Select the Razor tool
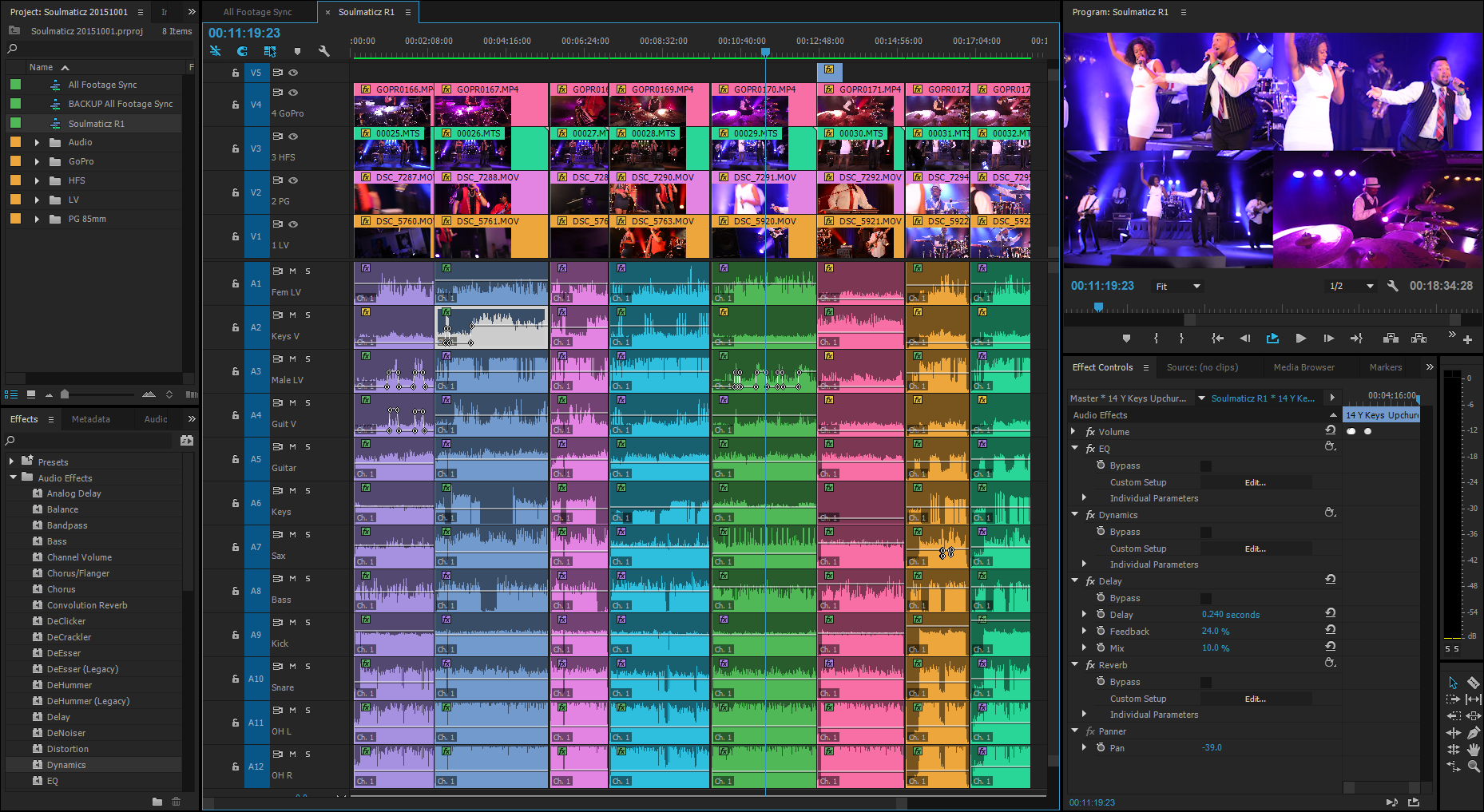Viewport: 1484px width, 812px height. click(x=1474, y=683)
